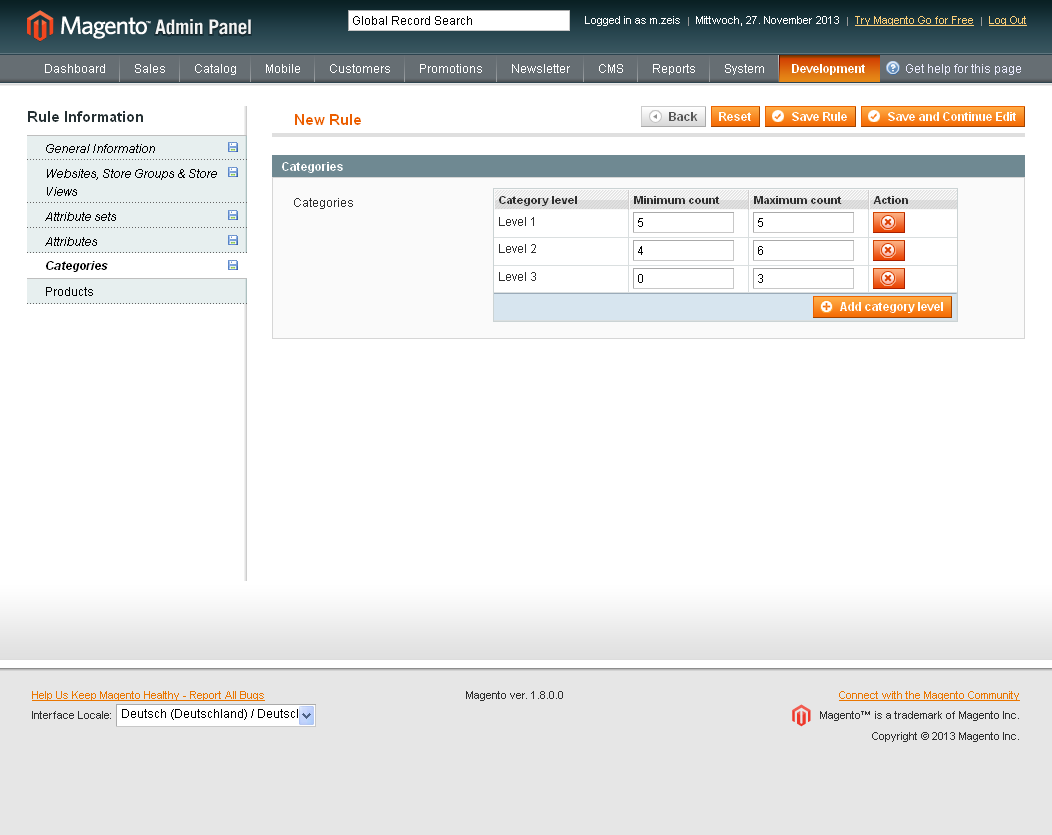Click the Back button
The height and width of the screenshot is (835, 1052).
pyautogui.click(x=673, y=117)
